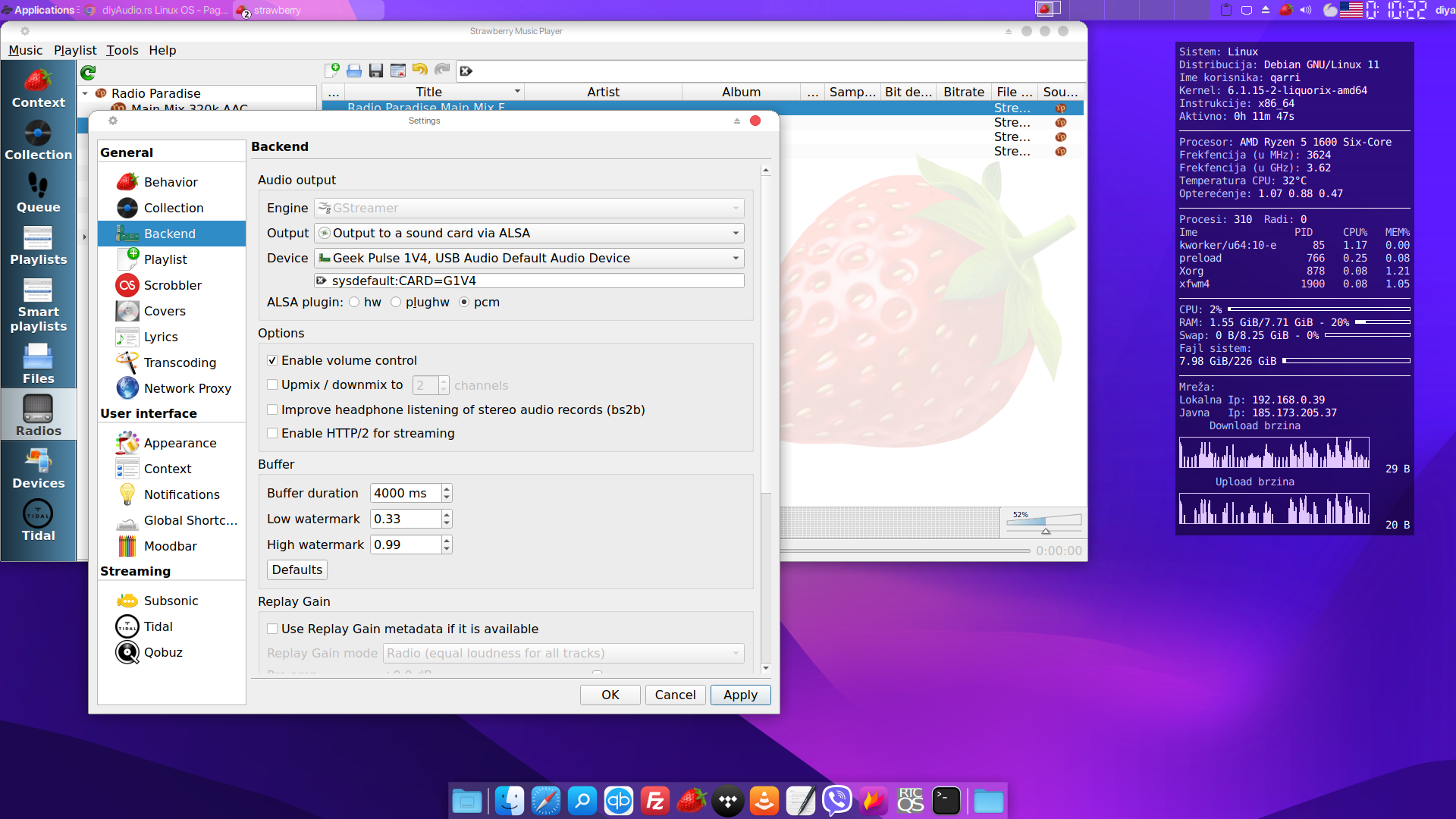This screenshot has width=1456, height=819.
Task: Enable HTTP/2 for streaming checkbox
Action: pos(272,433)
